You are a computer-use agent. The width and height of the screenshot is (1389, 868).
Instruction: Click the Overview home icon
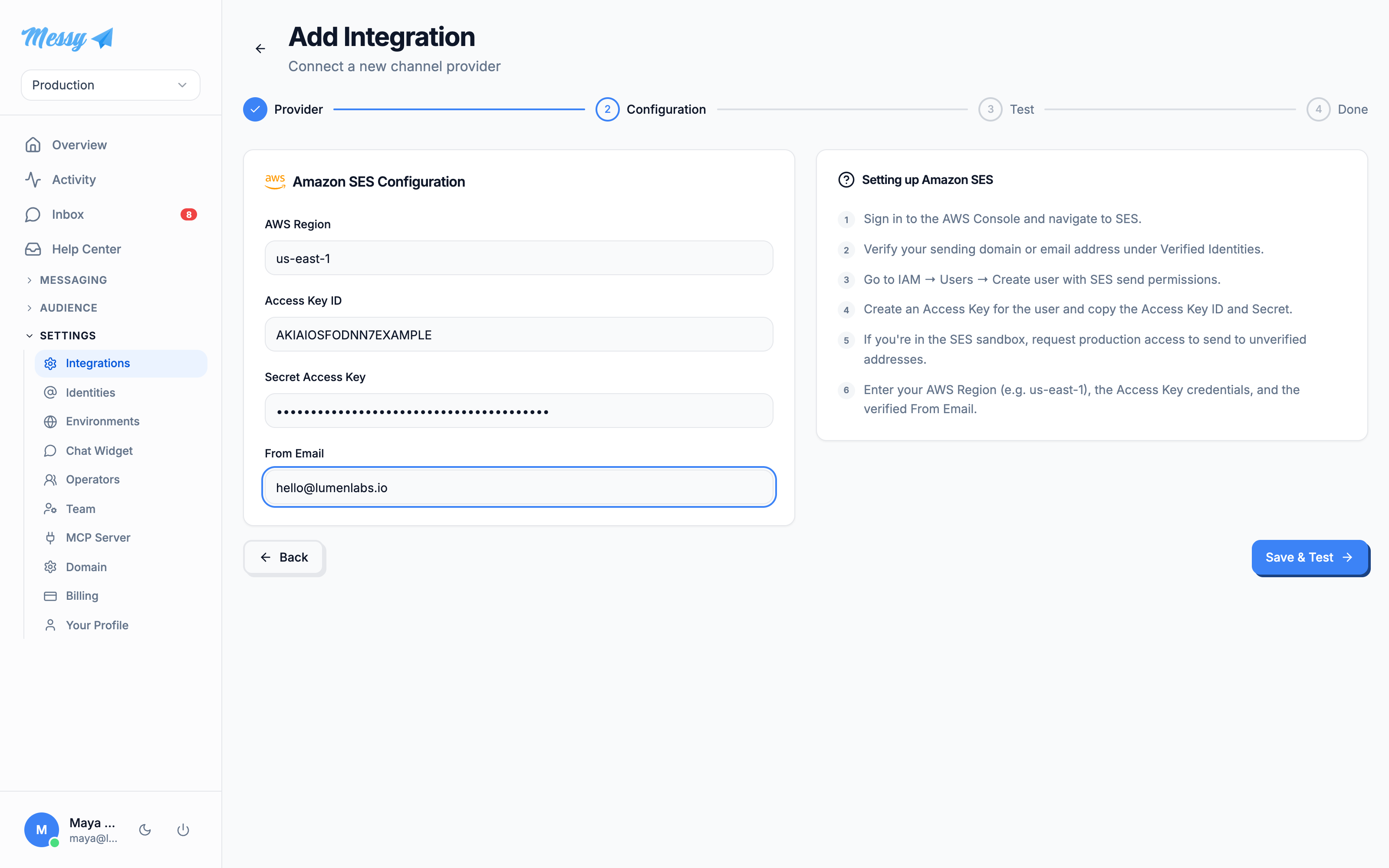pyautogui.click(x=33, y=145)
